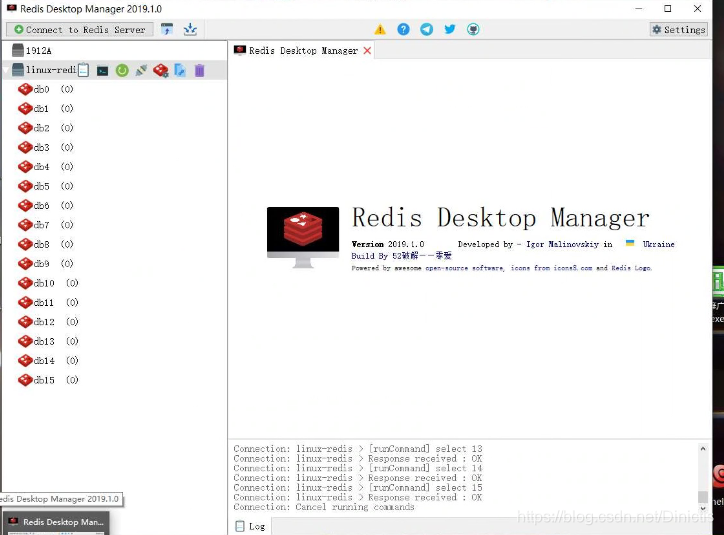Open the icons8.com link
The width and height of the screenshot is (724, 535).
point(551,268)
